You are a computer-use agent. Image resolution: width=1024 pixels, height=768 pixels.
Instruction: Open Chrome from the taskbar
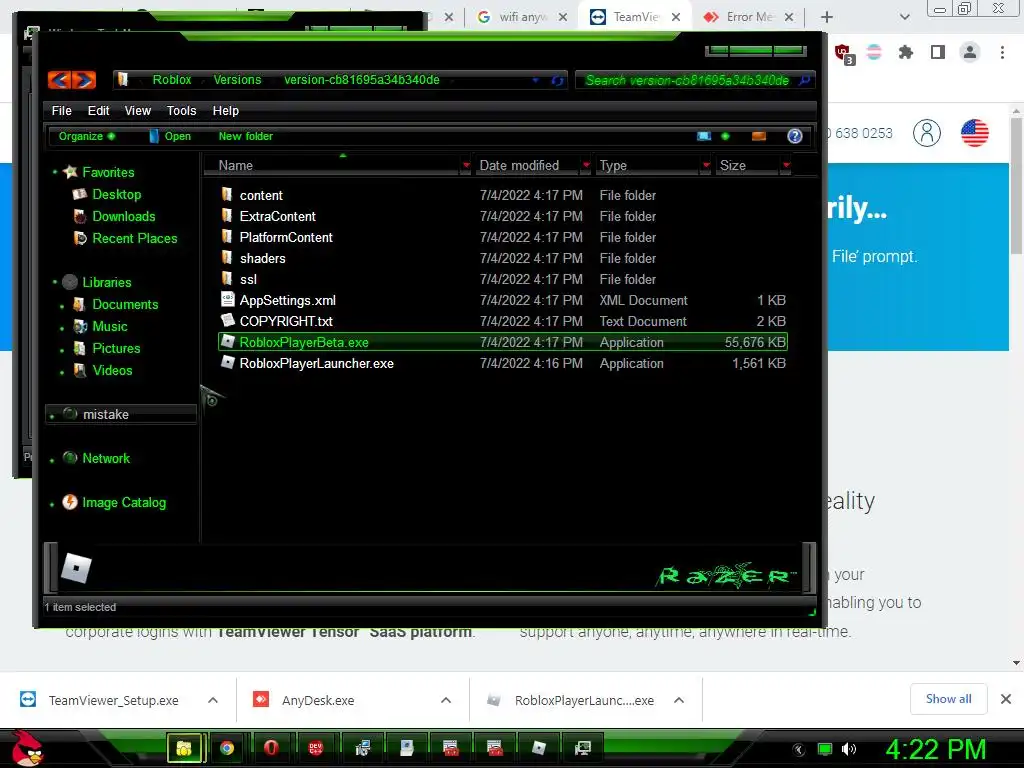(227, 748)
